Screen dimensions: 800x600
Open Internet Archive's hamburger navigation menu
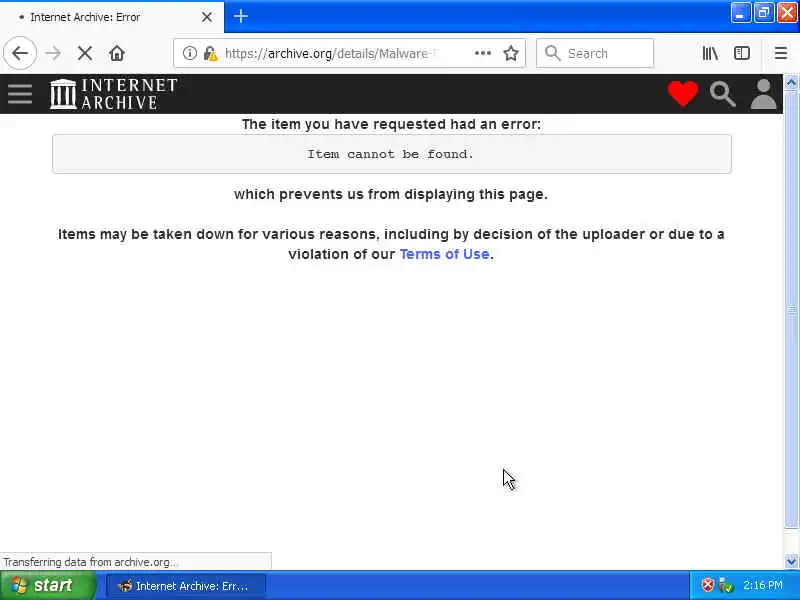[20, 94]
